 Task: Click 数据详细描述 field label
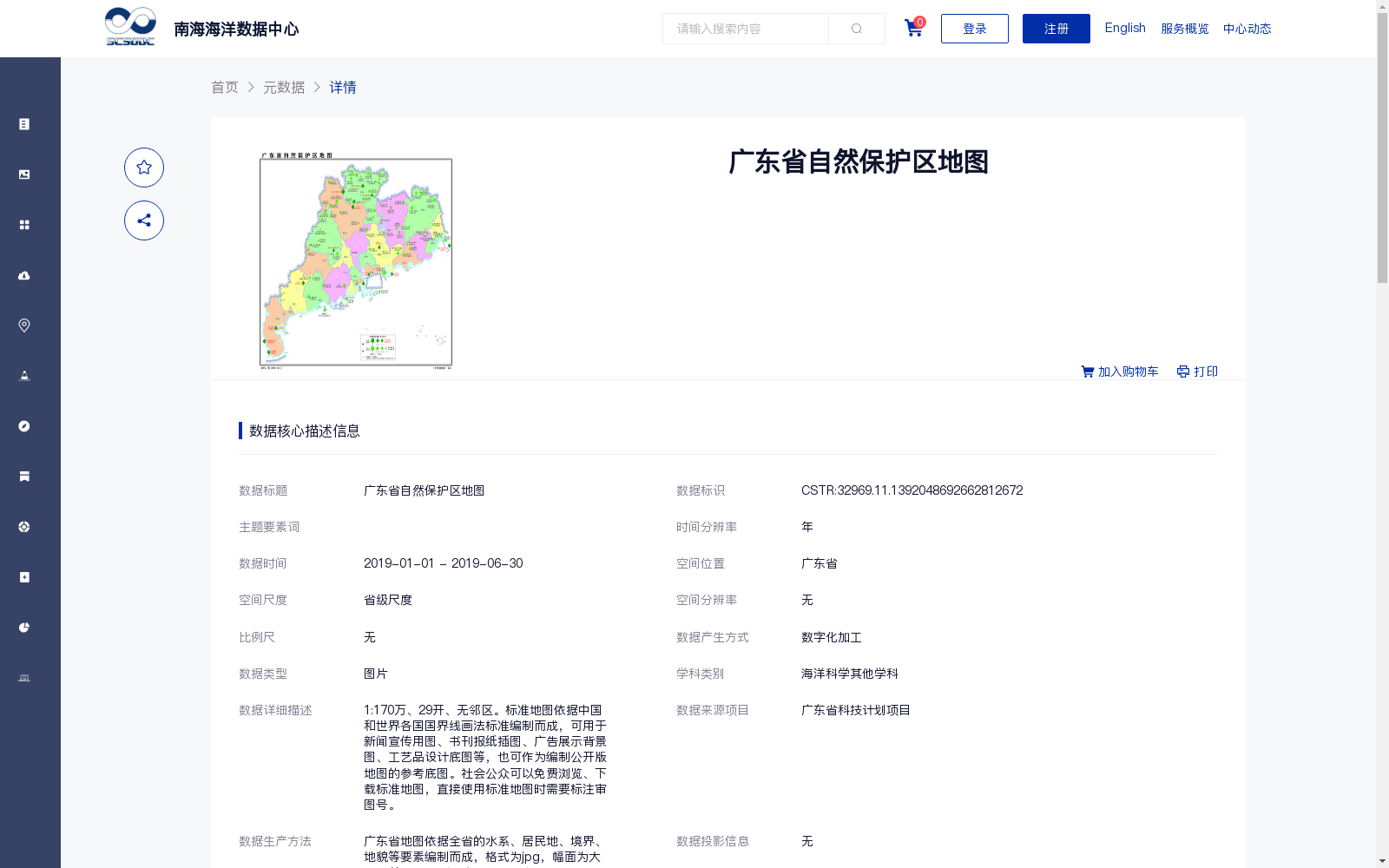(x=275, y=710)
